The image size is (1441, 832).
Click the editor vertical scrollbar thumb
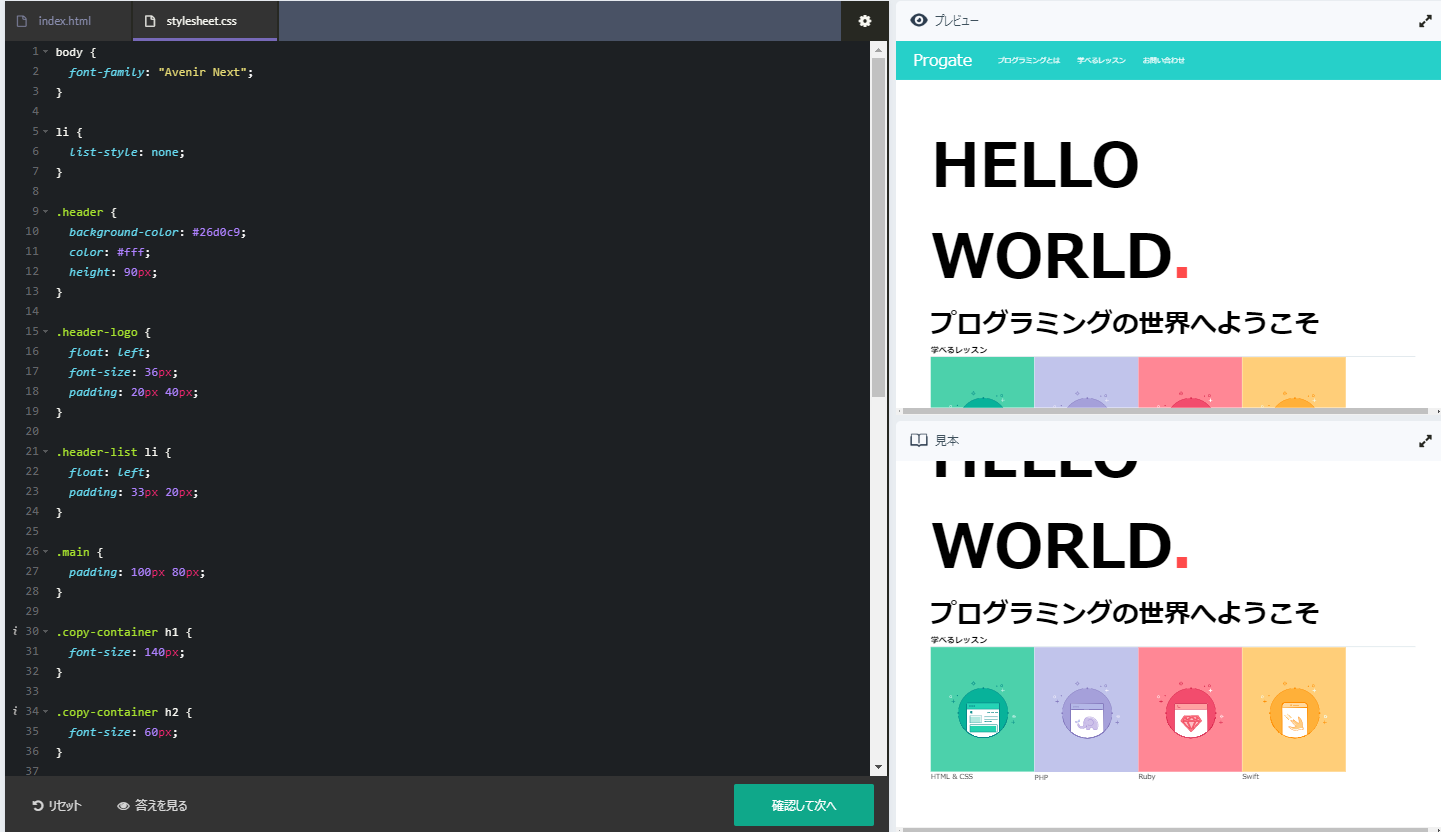[x=878, y=227]
